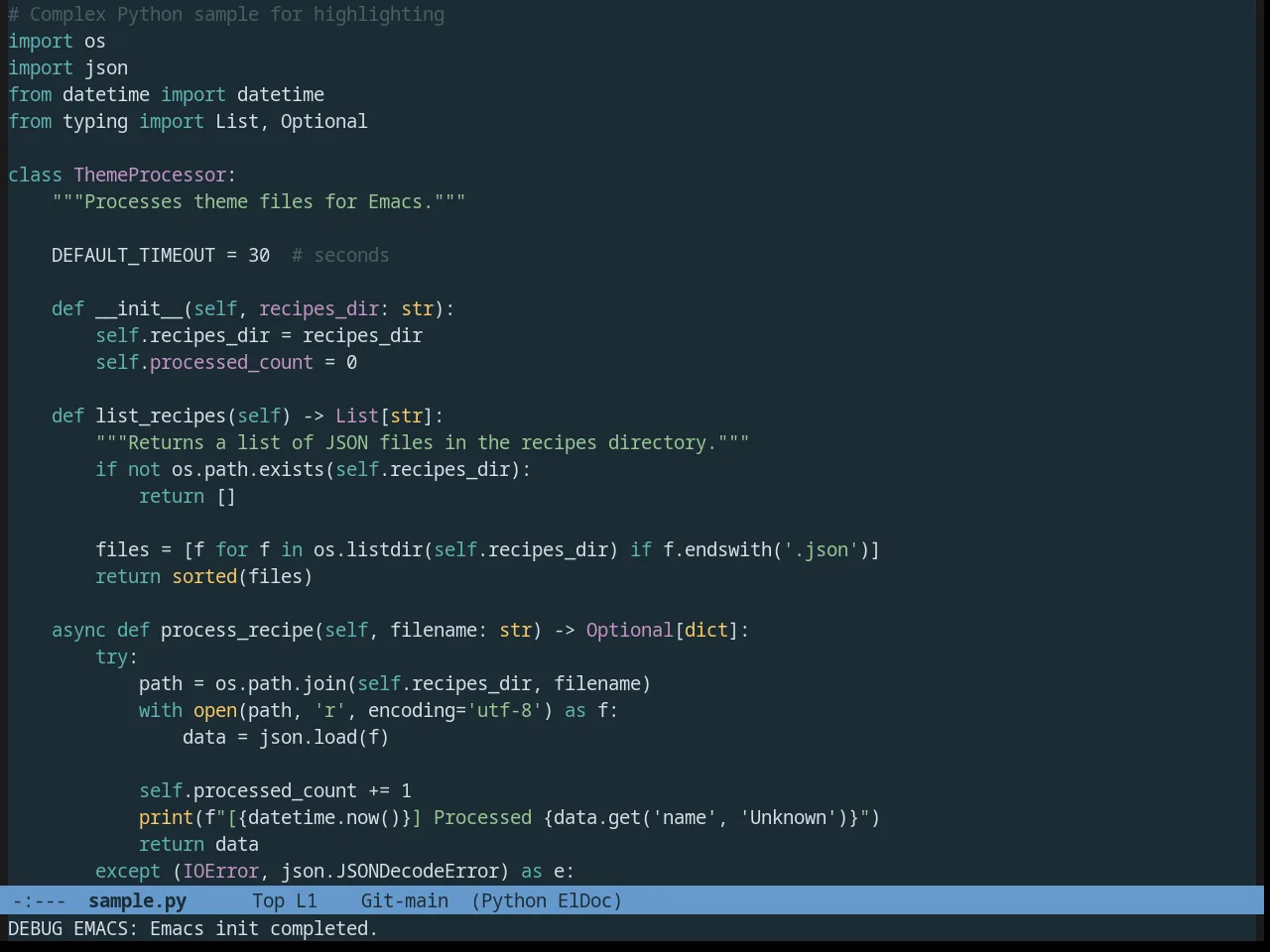Click 'return []' statement
This screenshot has width=1270, height=952.
coord(188,496)
